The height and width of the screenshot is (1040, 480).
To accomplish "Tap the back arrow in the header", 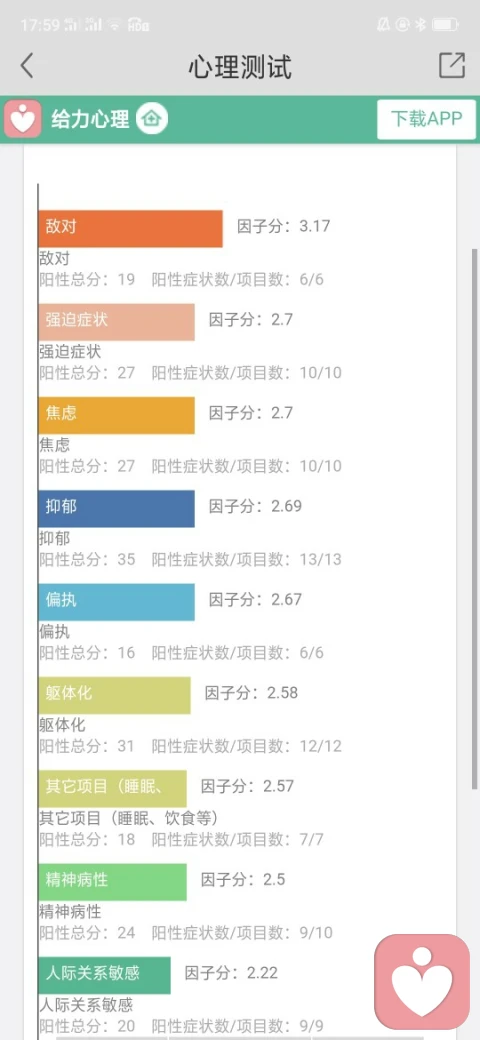I will (27, 66).
